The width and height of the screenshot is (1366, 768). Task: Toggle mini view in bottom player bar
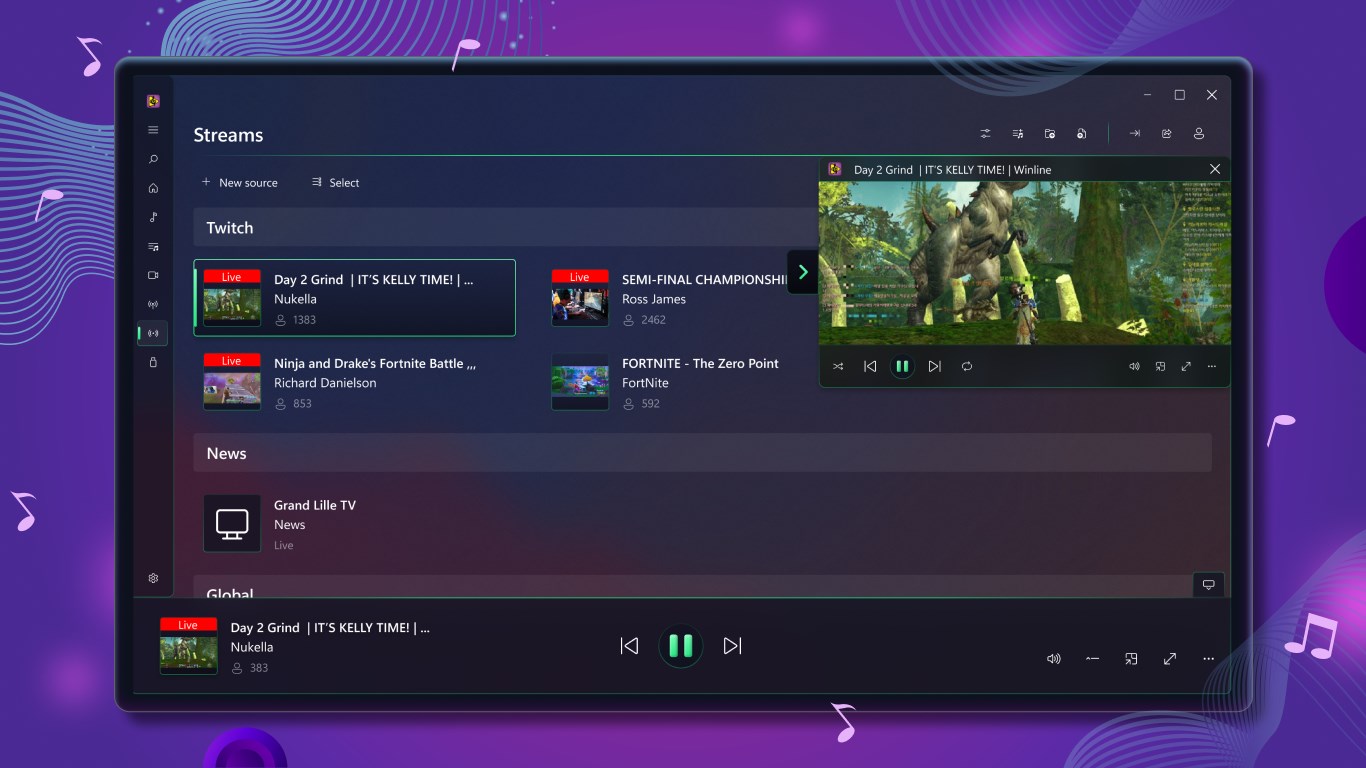[x=1131, y=659]
